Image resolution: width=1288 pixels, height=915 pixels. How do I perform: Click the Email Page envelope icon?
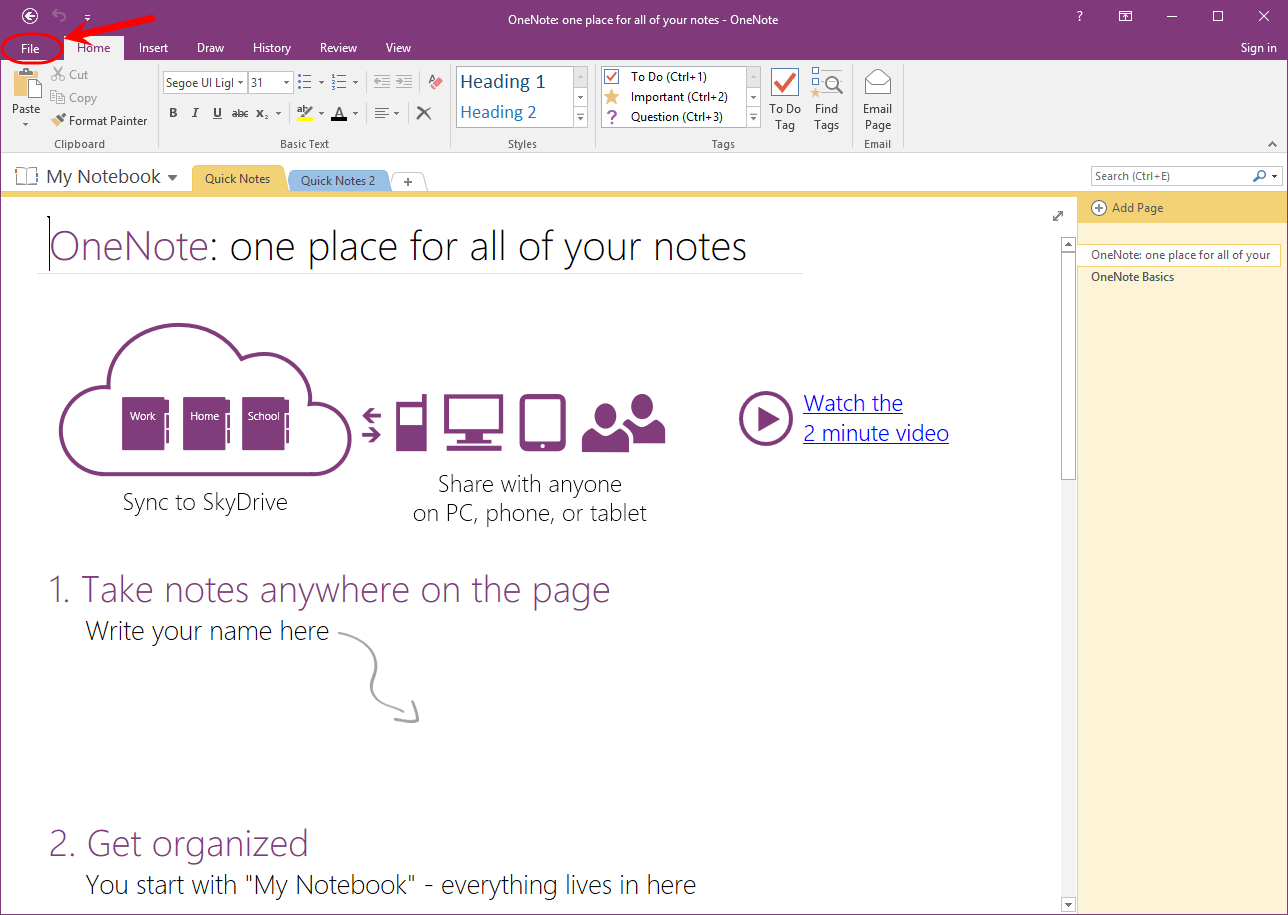(877, 82)
